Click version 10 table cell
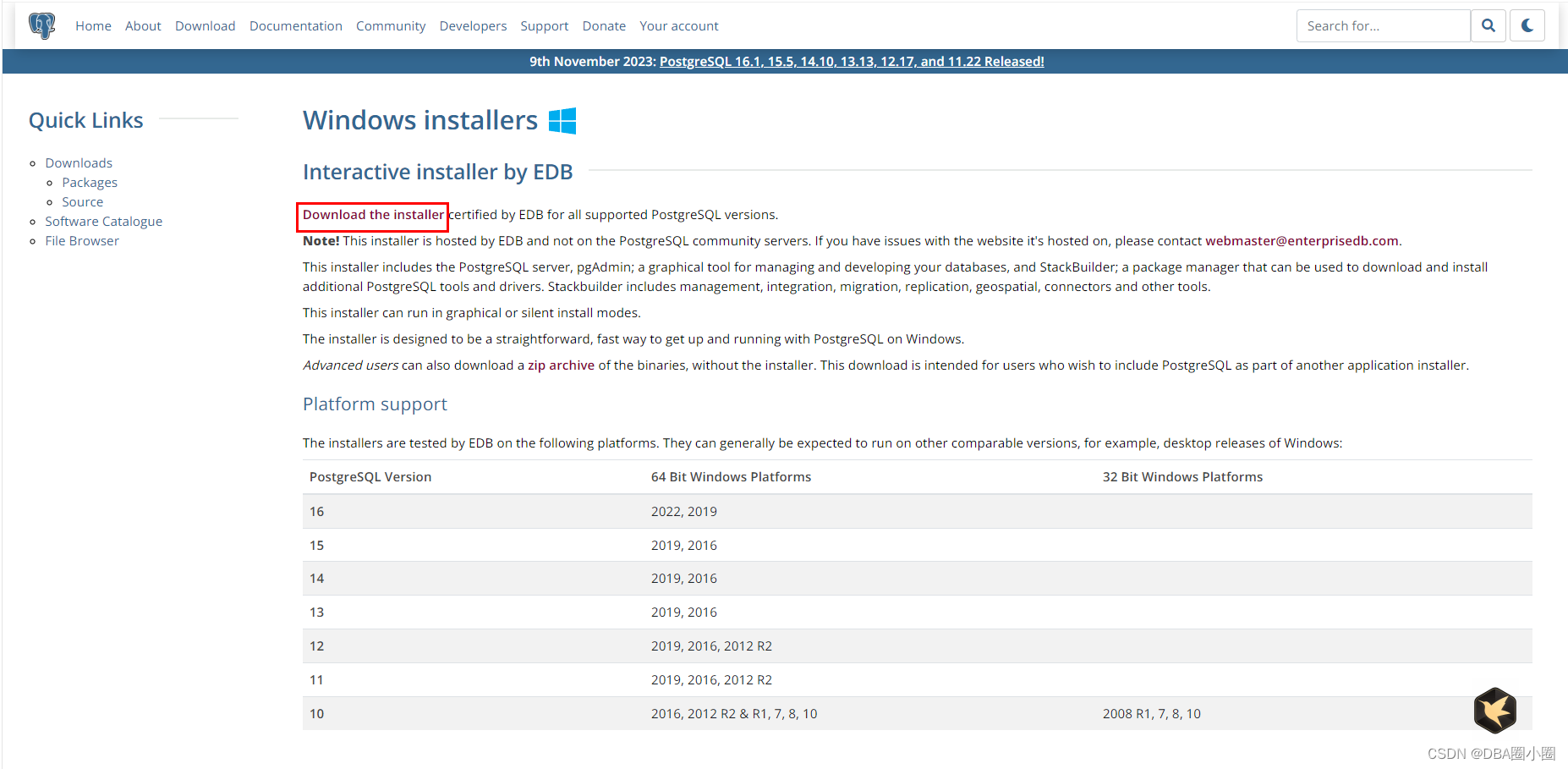This screenshot has width=1568, height=769. click(317, 714)
